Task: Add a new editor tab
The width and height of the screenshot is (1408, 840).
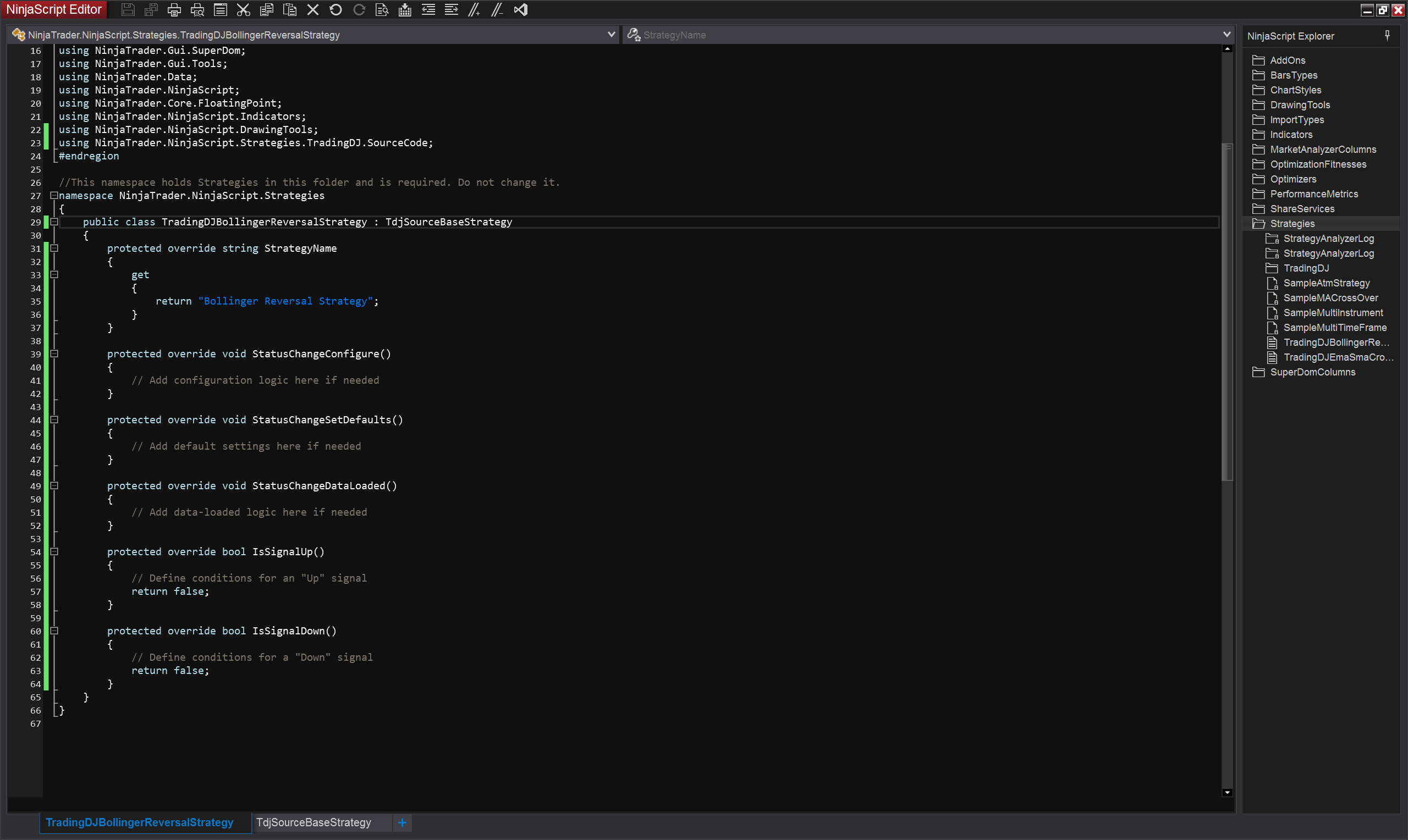Action: [x=402, y=822]
